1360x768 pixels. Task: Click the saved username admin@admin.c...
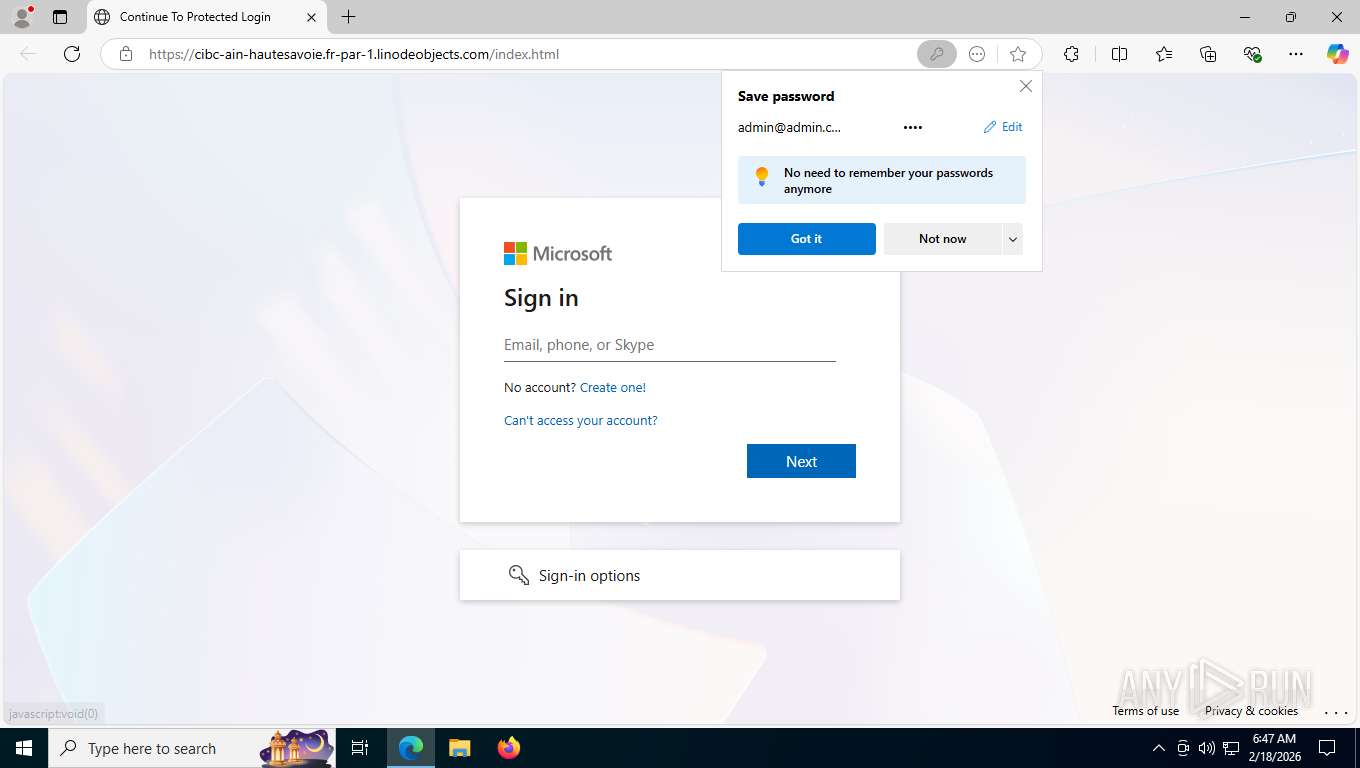tap(789, 127)
